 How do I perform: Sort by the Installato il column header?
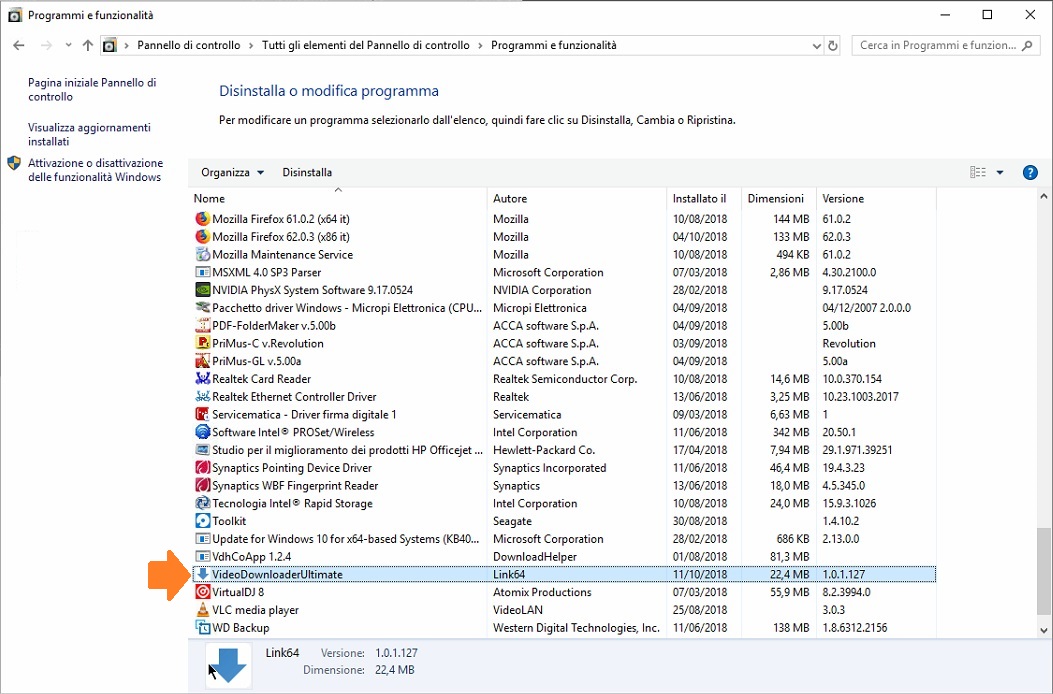(704, 198)
